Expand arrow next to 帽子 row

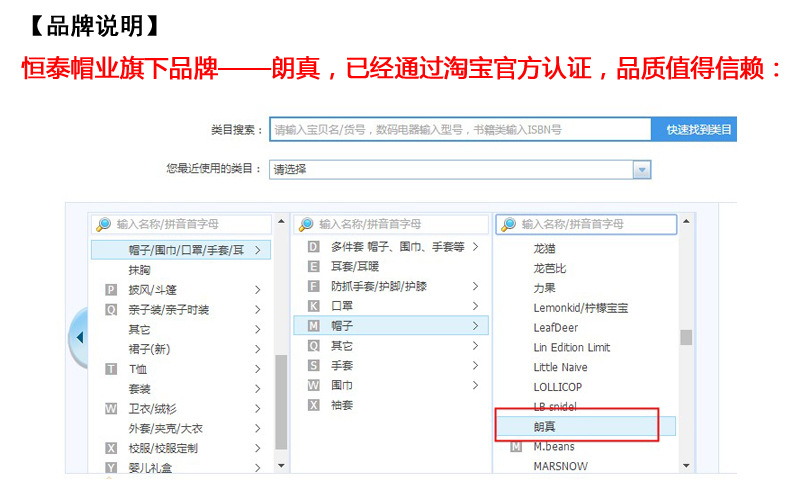click(x=476, y=326)
